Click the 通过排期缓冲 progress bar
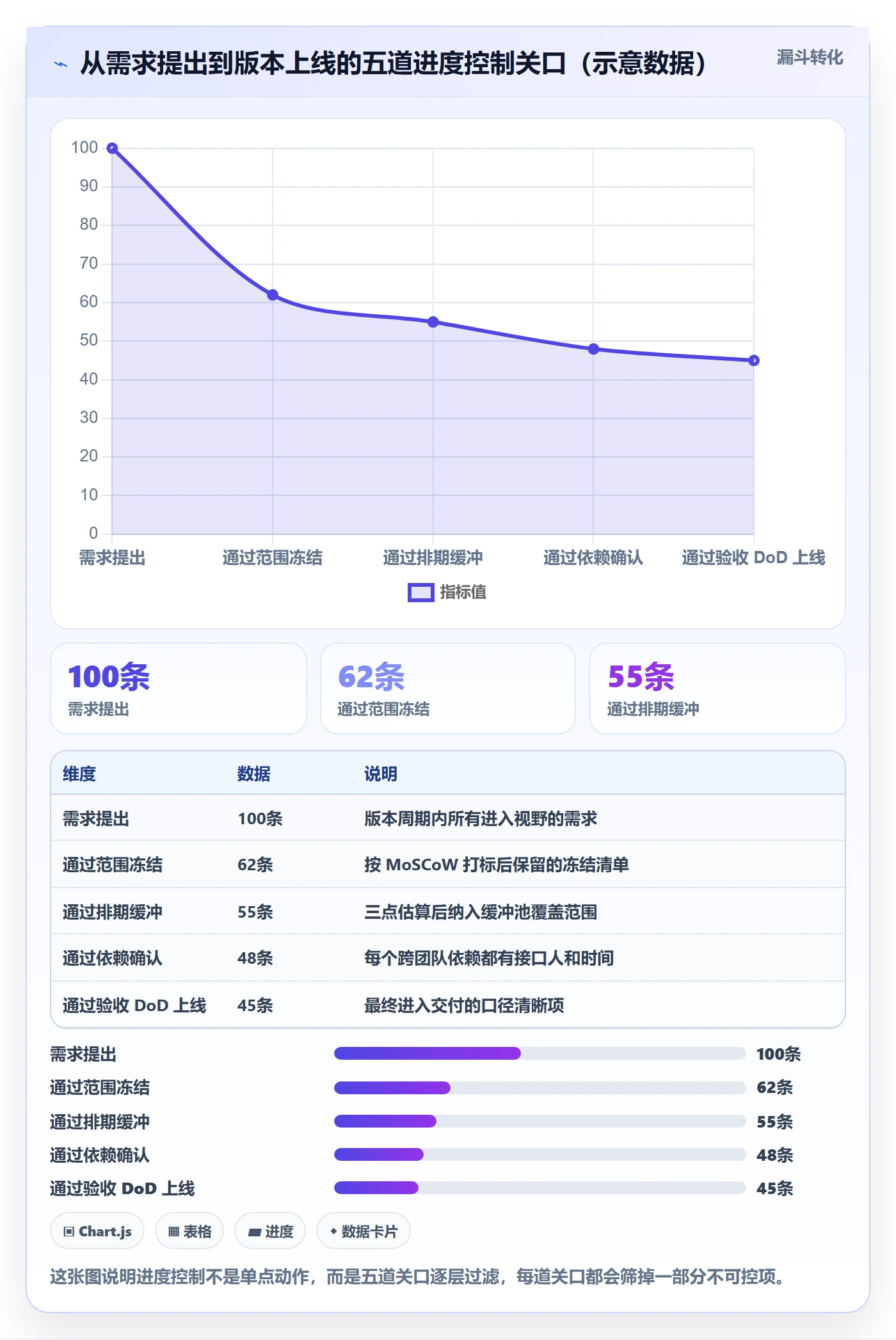 540,1121
